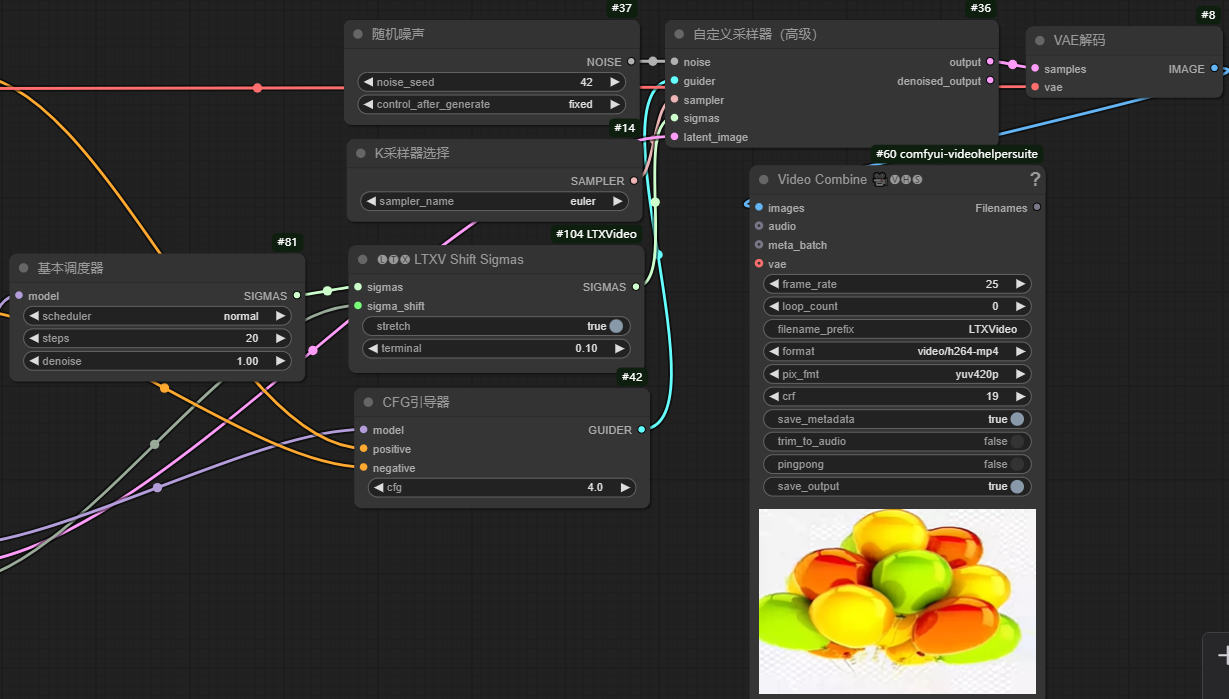Click the #81 badge above 基本调度器
The height and width of the screenshot is (699, 1229).
[287, 242]
